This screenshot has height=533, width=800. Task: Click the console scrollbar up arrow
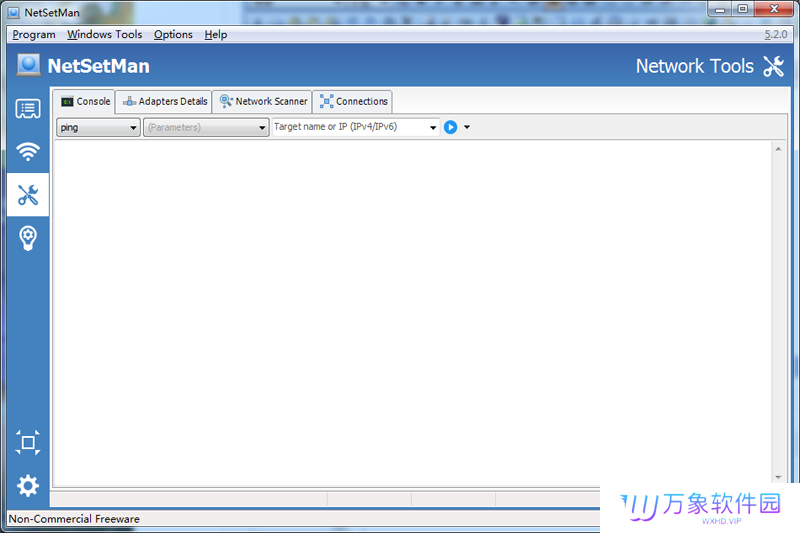pos(778,149)
